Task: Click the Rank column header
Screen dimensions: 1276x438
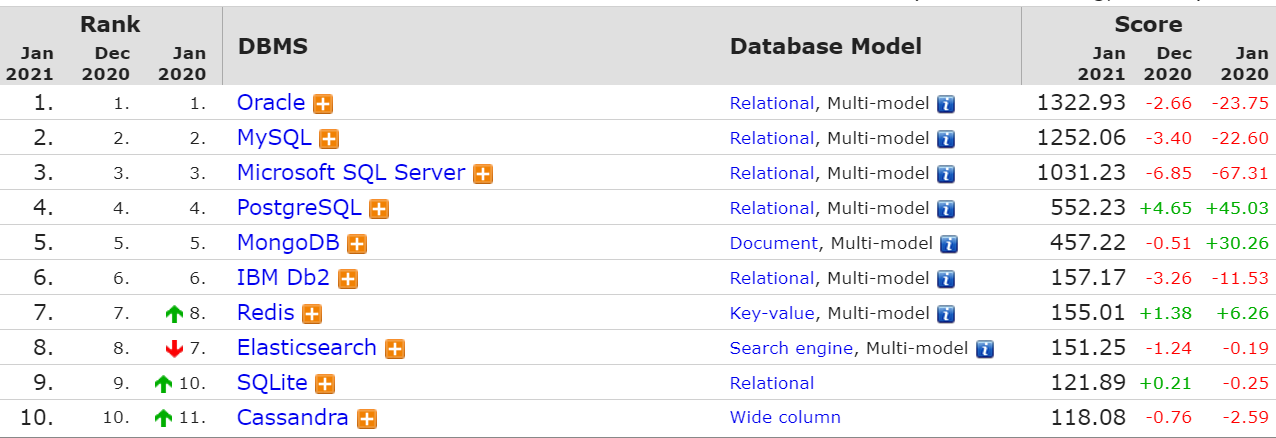Action: (110, 24)
